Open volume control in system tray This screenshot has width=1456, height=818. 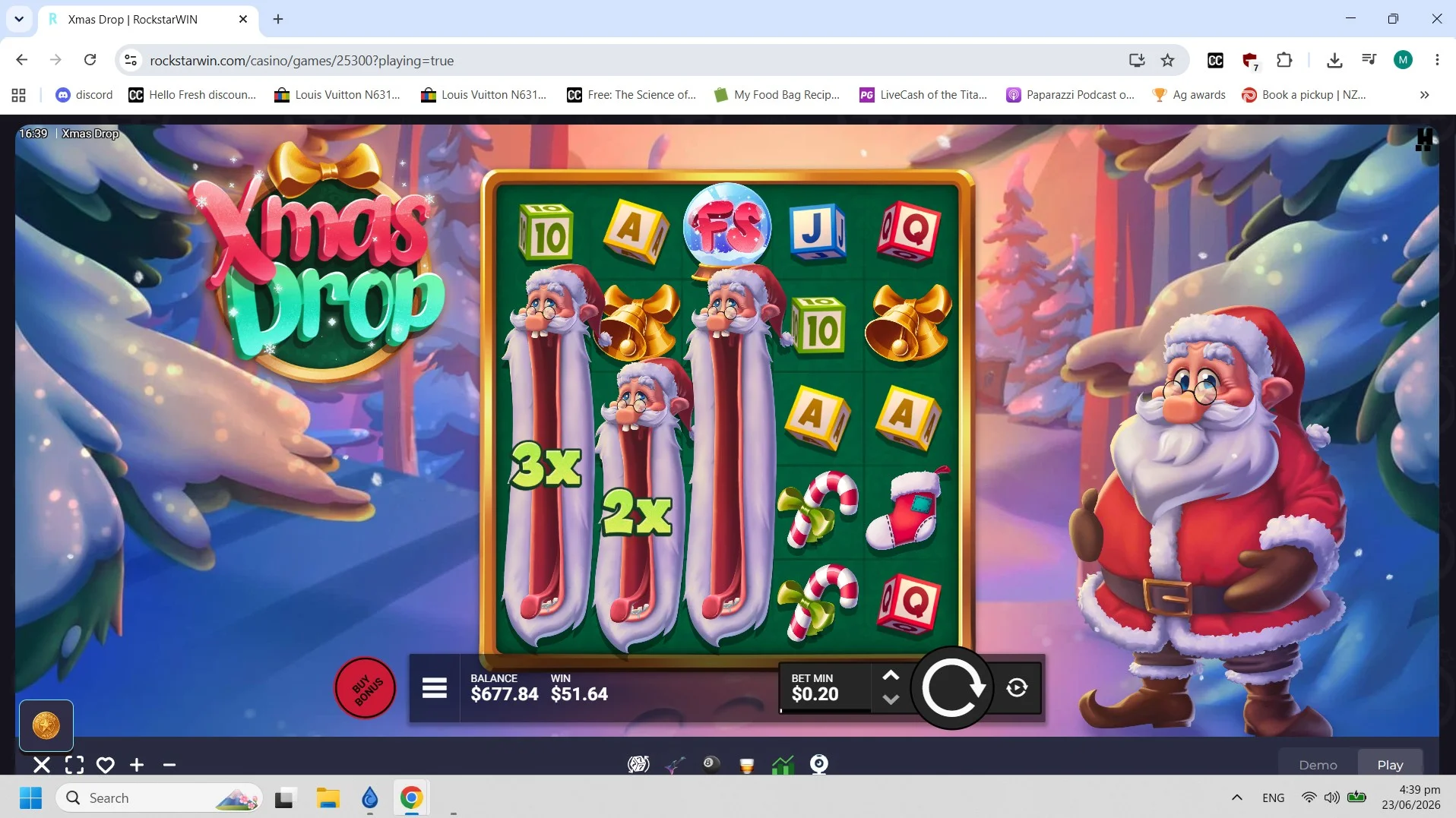point(1331,797)
